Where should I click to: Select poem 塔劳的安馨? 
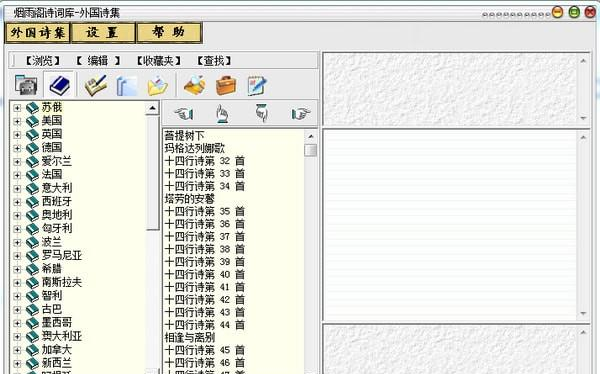point(190,199)
